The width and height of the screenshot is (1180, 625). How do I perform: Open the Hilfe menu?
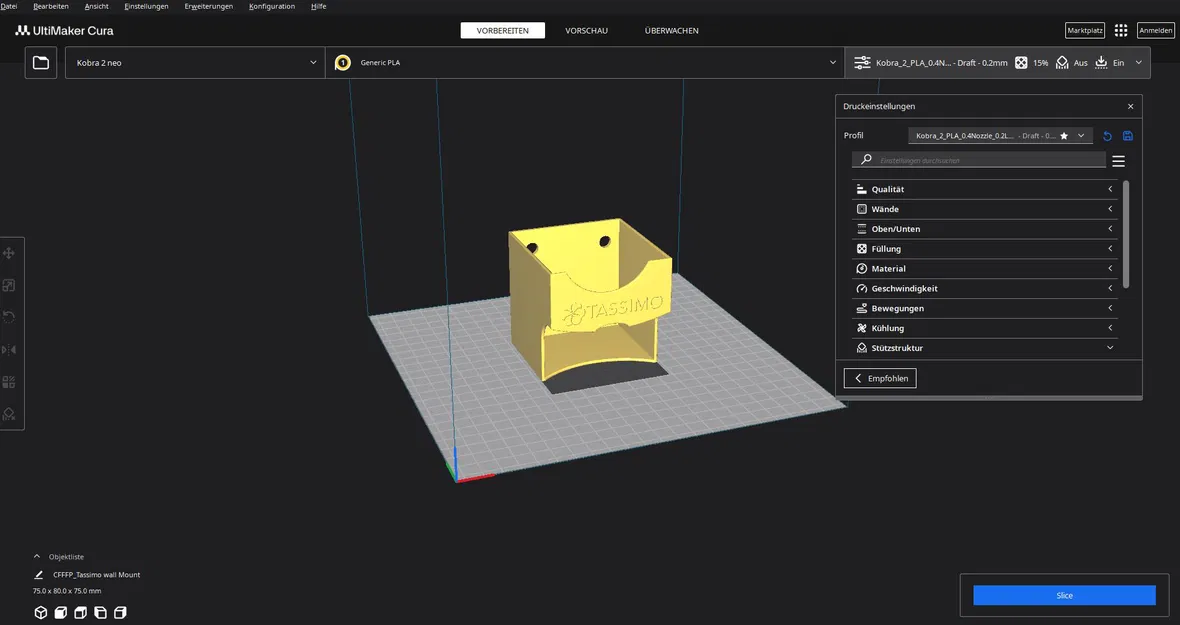(318, 6)
